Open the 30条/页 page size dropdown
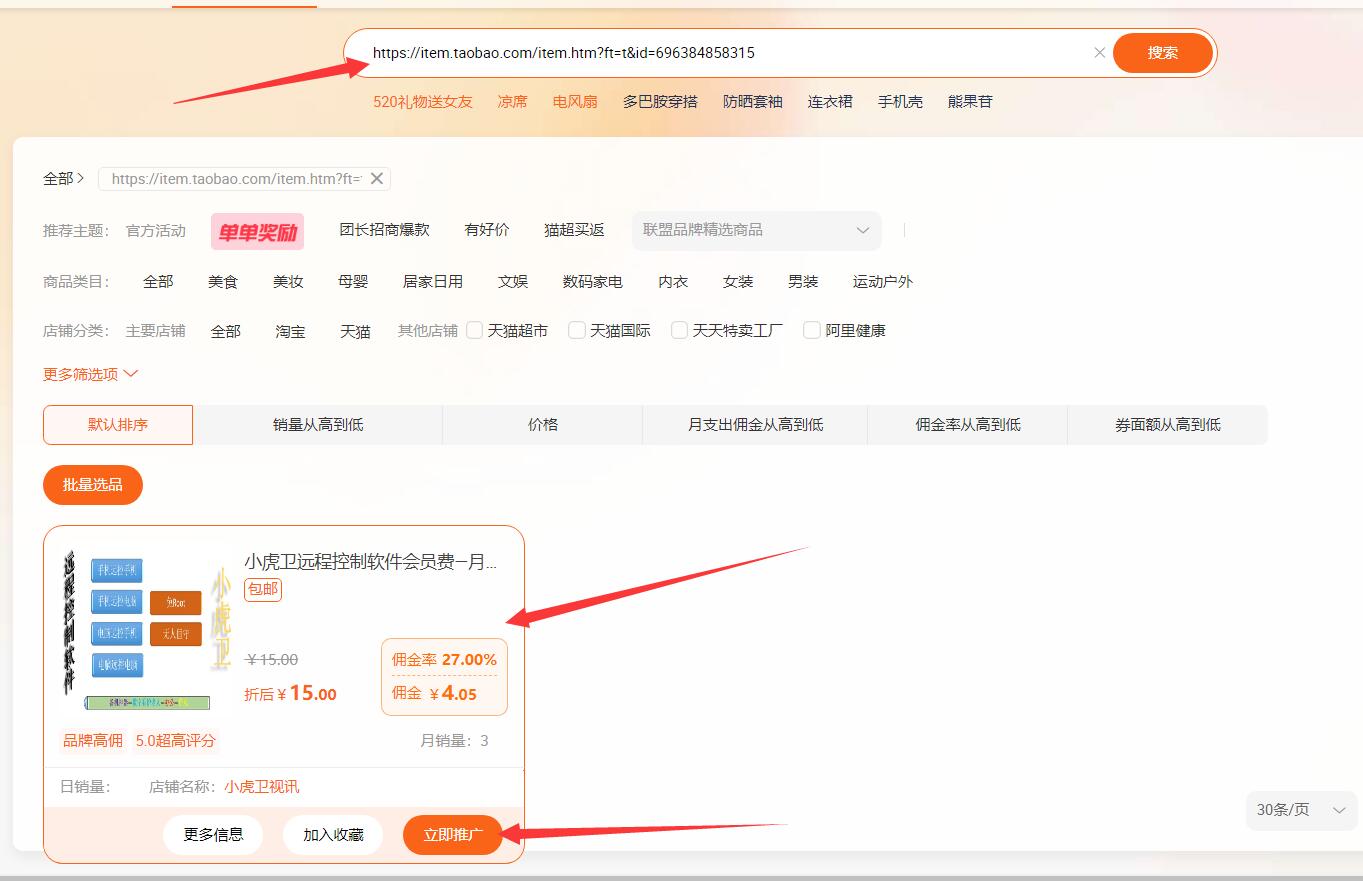The height and width of the screenshot is (881, 1363). [x=1301, y=810]
